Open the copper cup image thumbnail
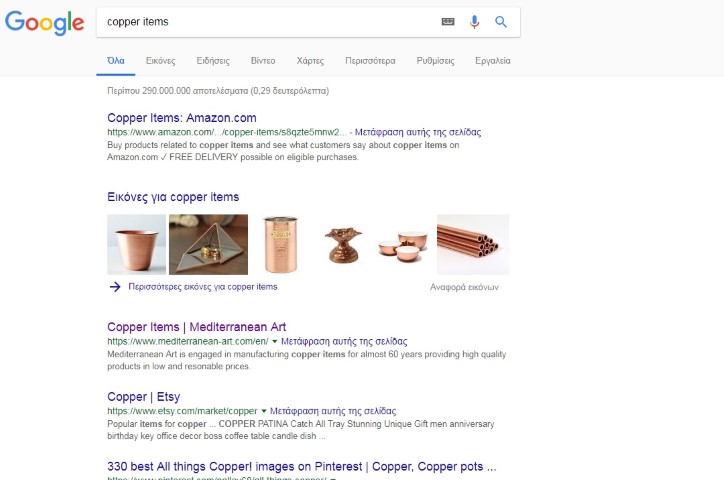Screen dimensions: 724x480 (x=136, y=245)
